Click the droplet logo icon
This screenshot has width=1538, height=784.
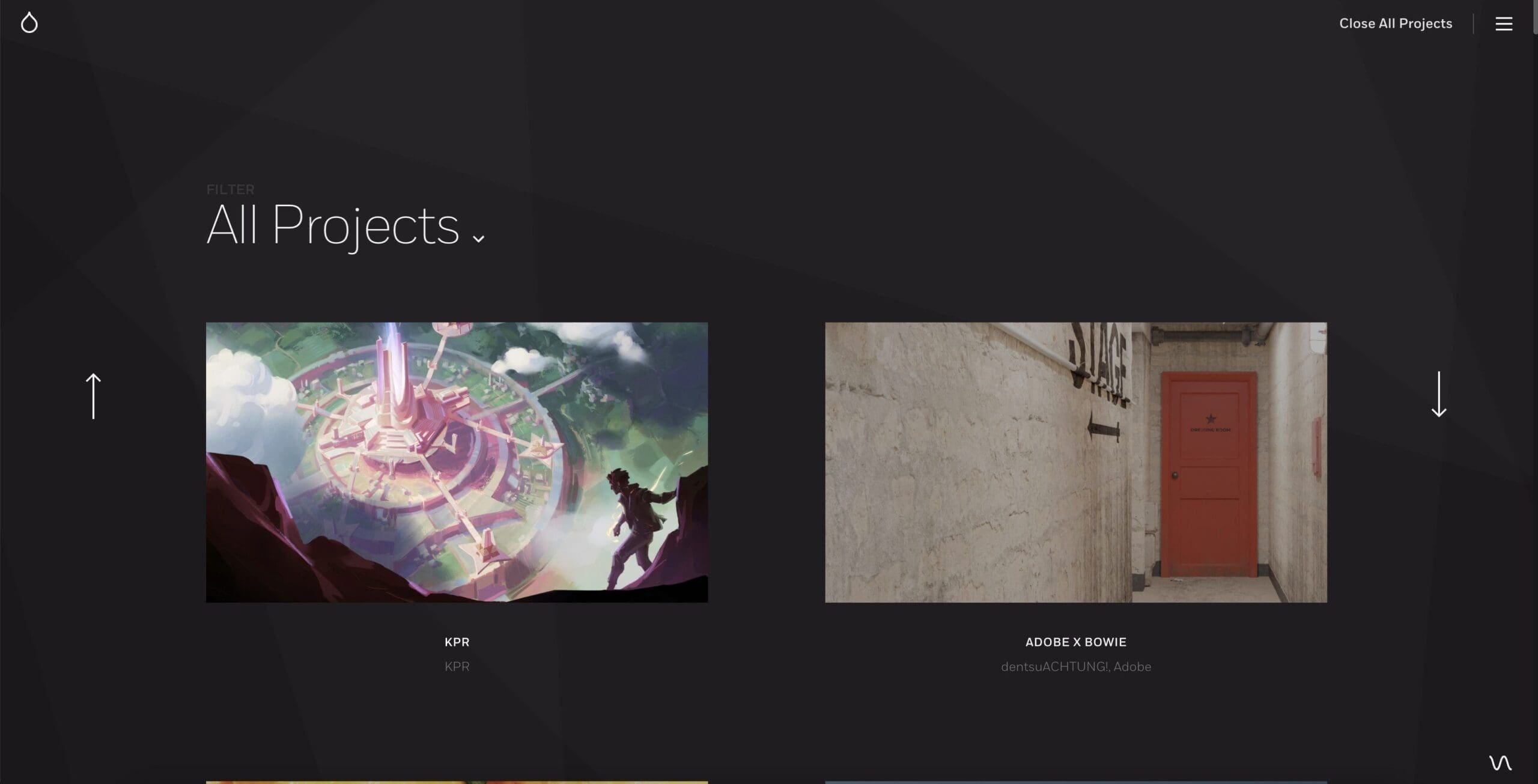point(29,23)
